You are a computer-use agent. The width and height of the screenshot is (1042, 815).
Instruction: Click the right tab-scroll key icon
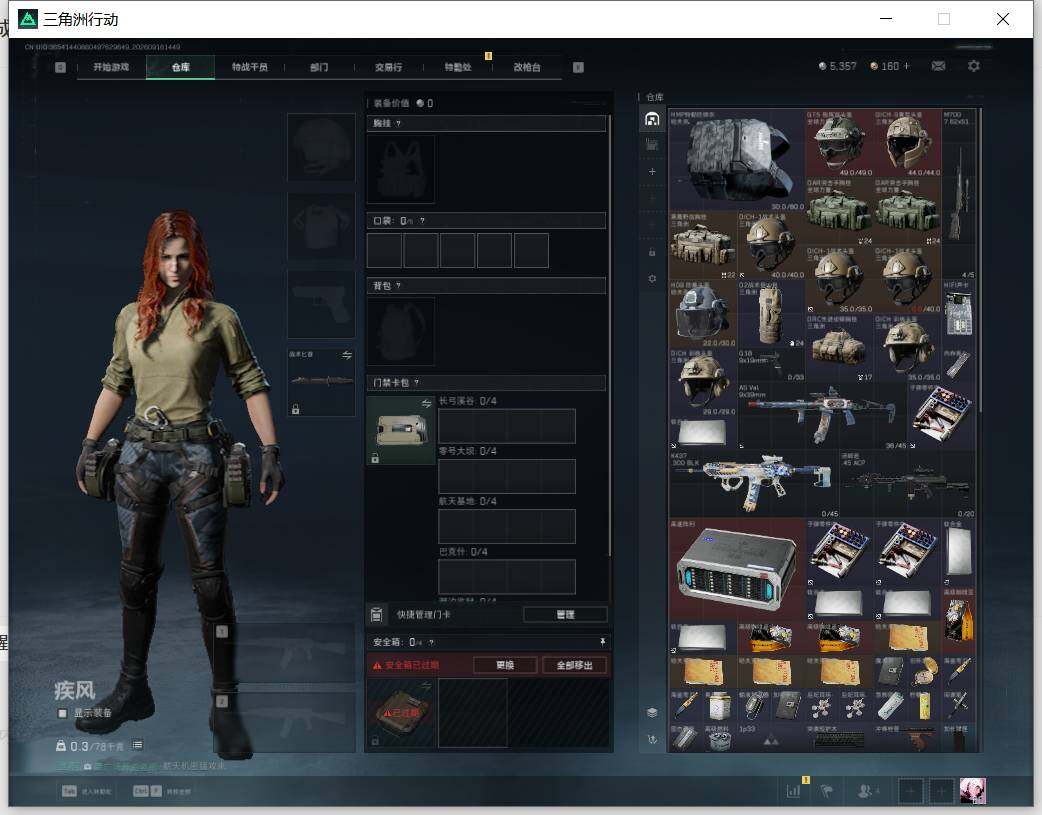(578, 67)
